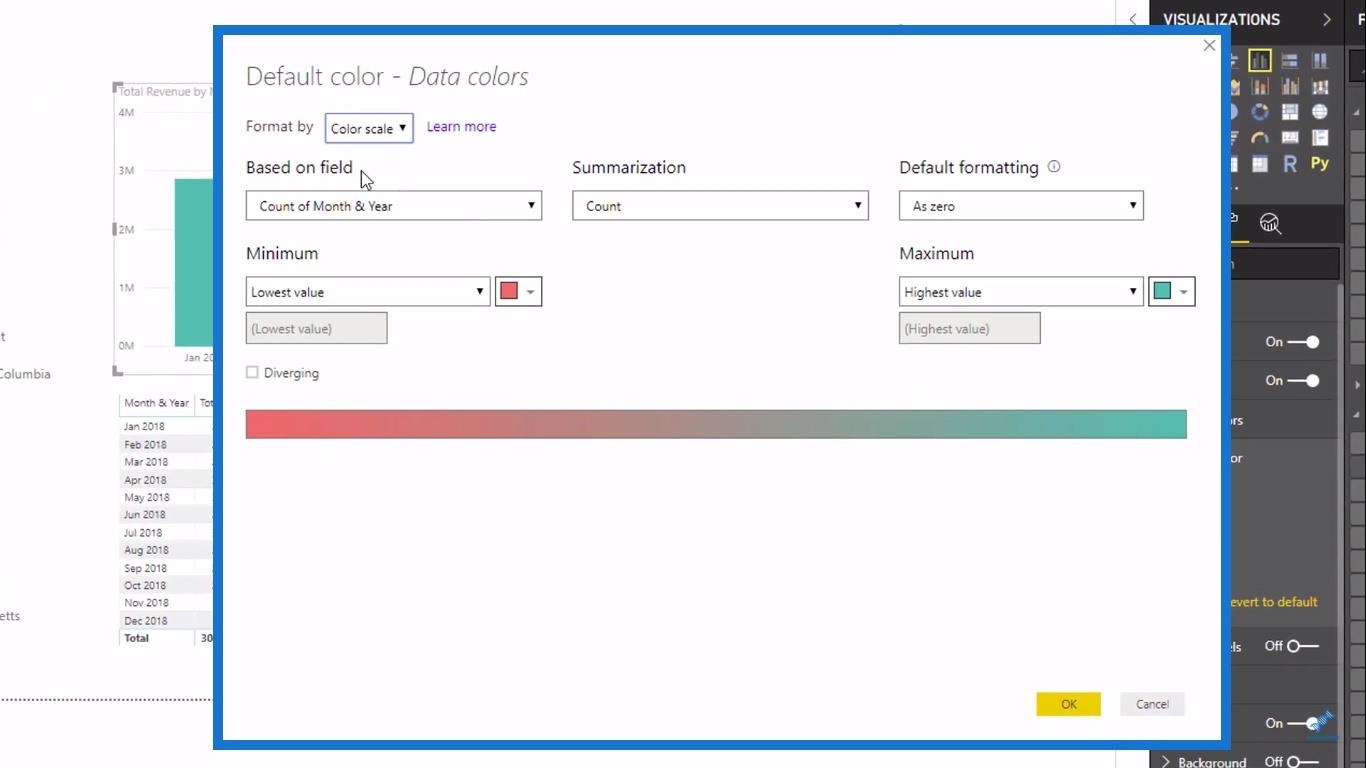Insert a Python (Py) visual

pyautogui.click(x=1320, y=164)
